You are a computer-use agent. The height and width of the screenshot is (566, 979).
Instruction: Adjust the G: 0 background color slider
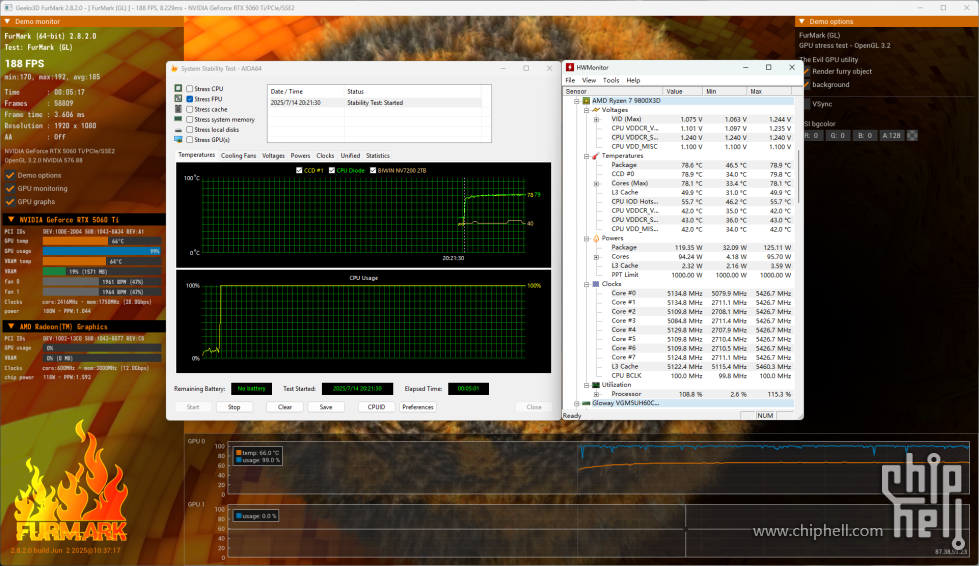coord(838,135)
